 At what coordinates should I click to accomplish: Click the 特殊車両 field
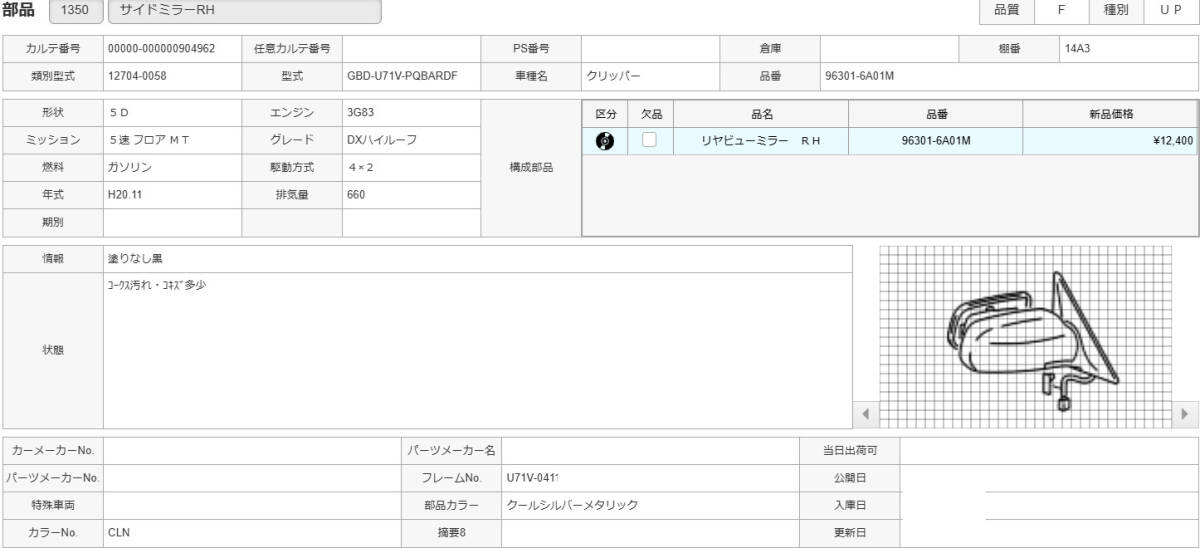[x=252, y=505]
